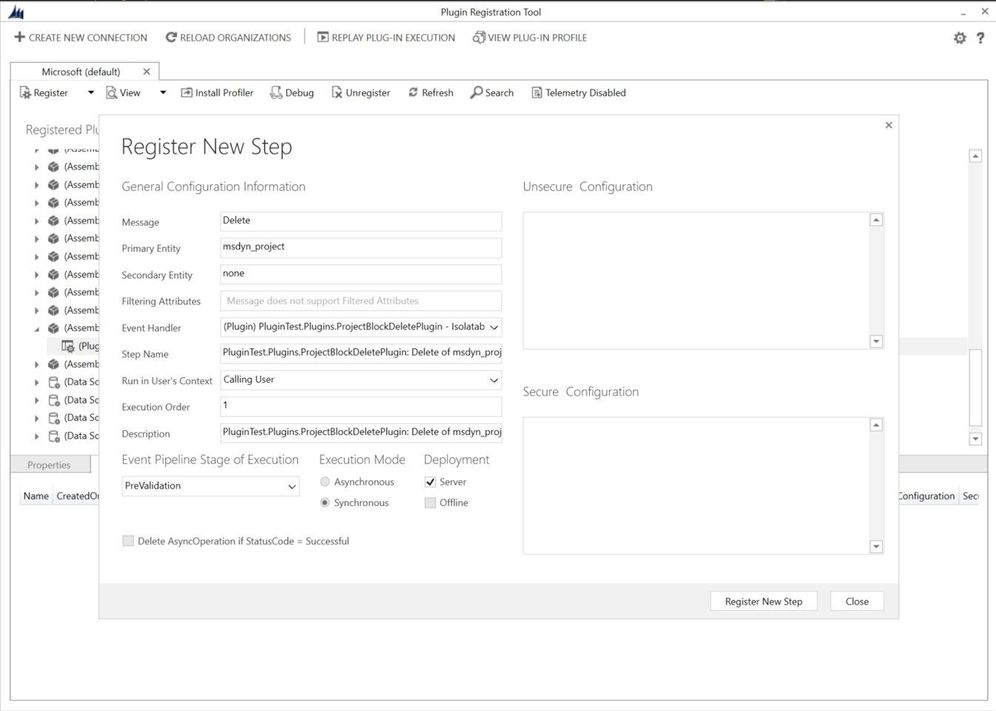The width and height of the screenshot is (996, 711).
Task: Open Run in User's Context dropdown
Action: tap(494, 380)
